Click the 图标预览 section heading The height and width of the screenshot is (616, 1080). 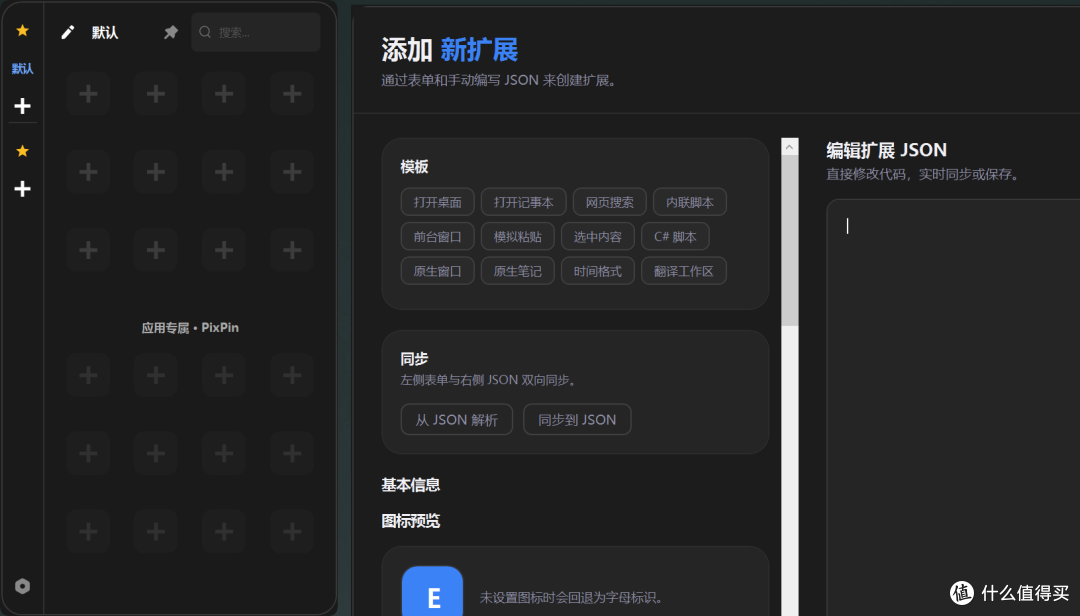pos(411,521)
